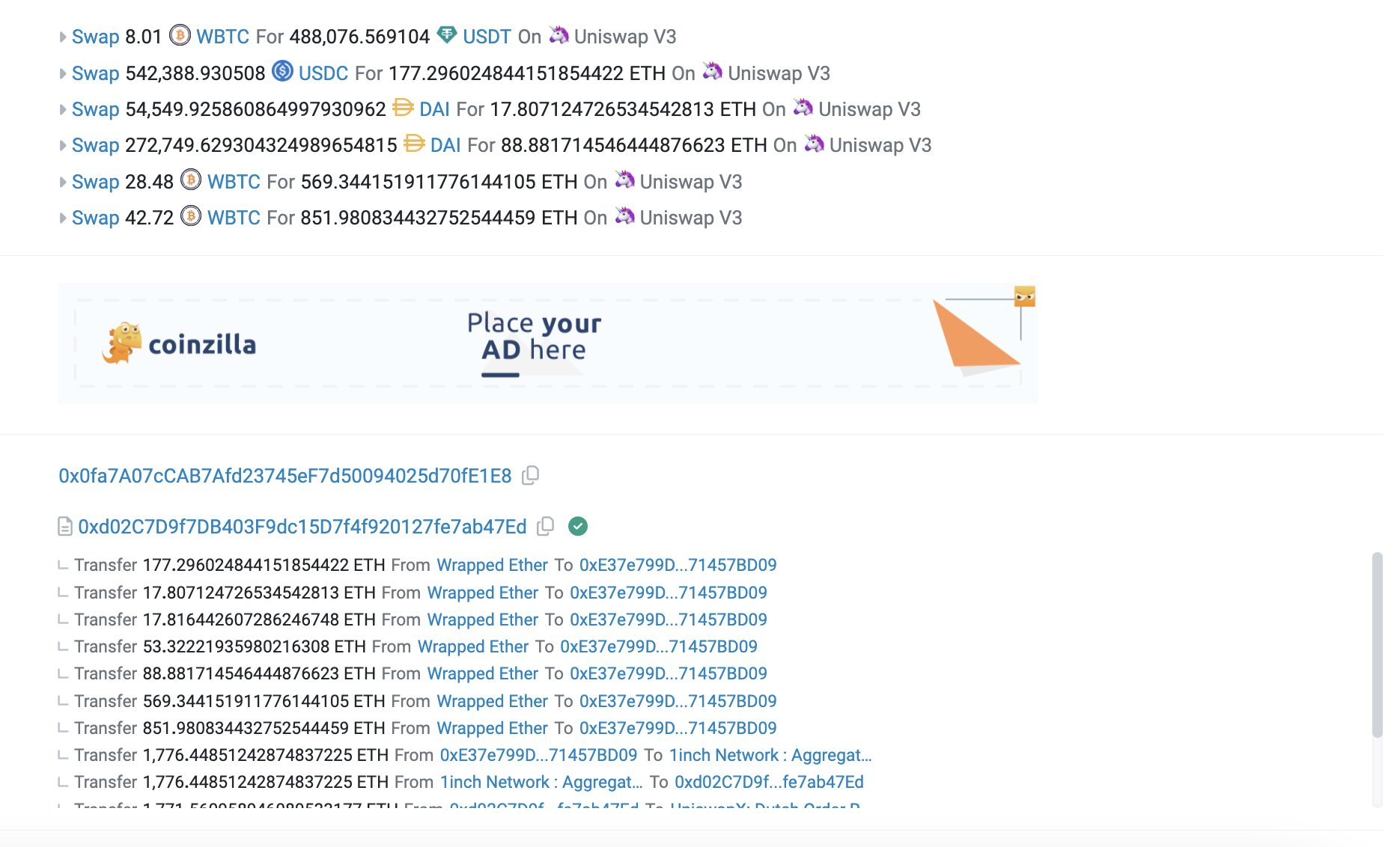Open recipient 0xd02C7D9f...fe7ab47Ed link

tap(769, 782)
